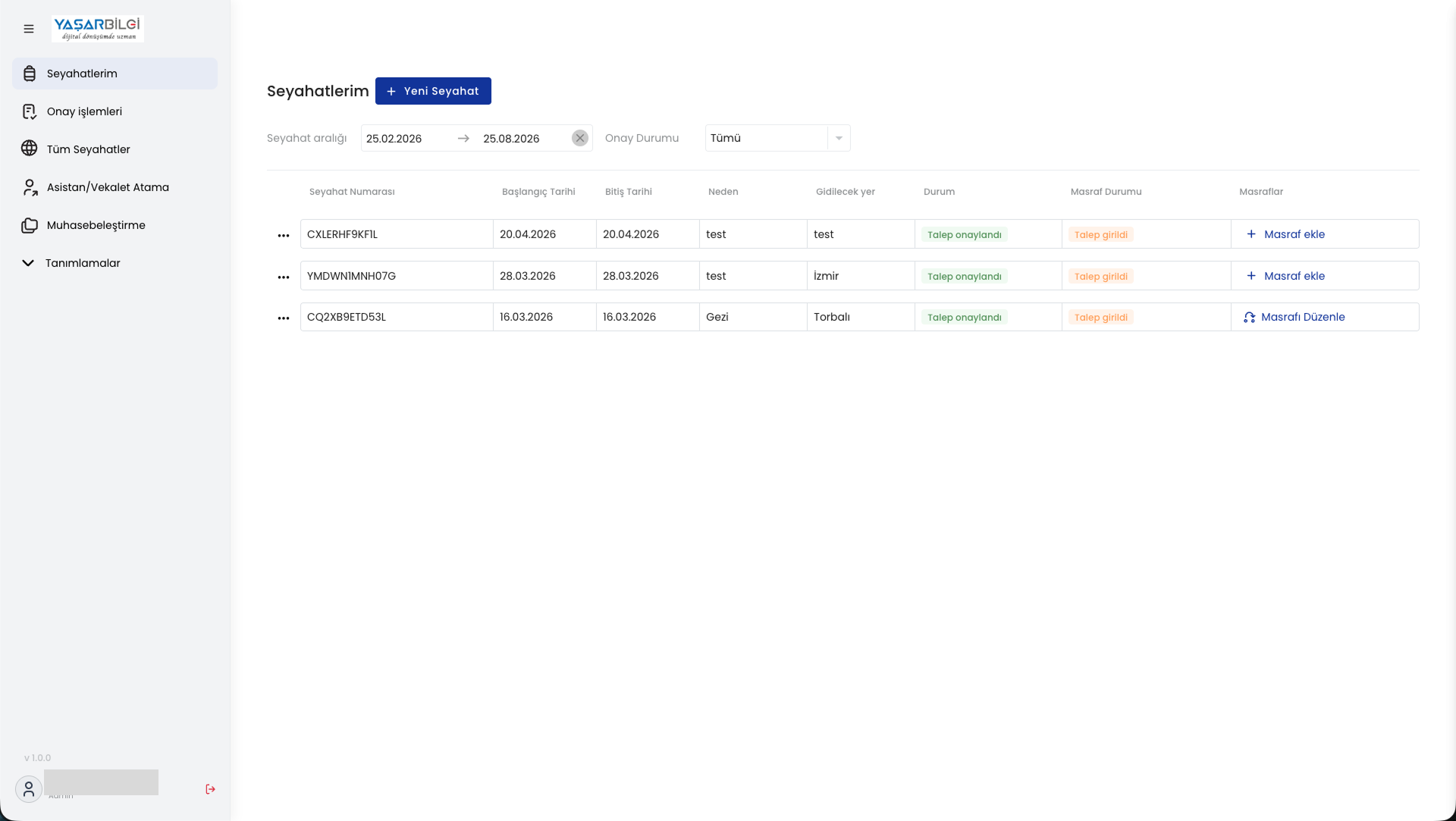The height and width of the screenshot is (821, 1456).
Task: Click the Masraflar column header
Action: tap(1261, 192)
